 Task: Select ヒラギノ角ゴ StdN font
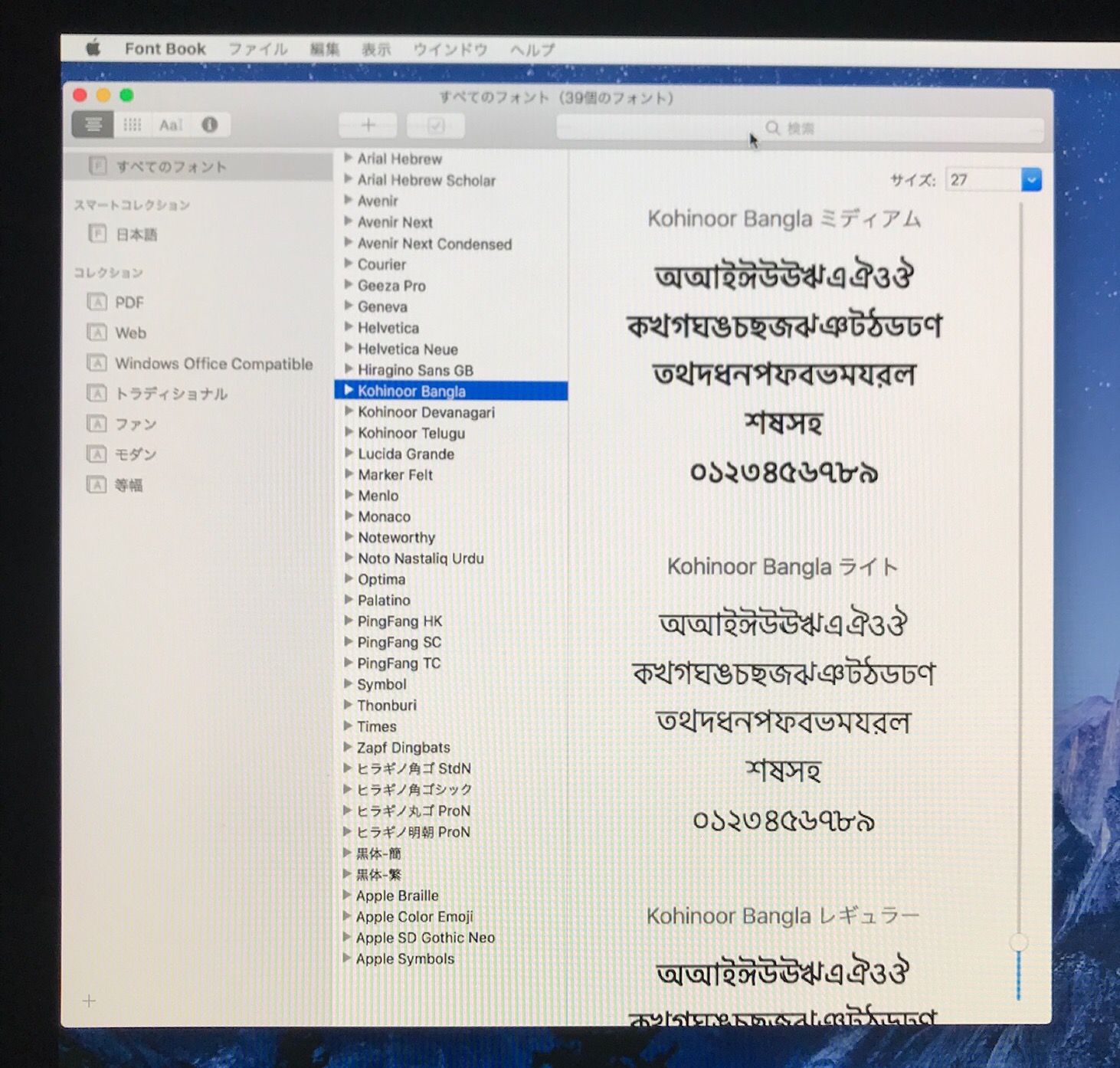(414, 768)
